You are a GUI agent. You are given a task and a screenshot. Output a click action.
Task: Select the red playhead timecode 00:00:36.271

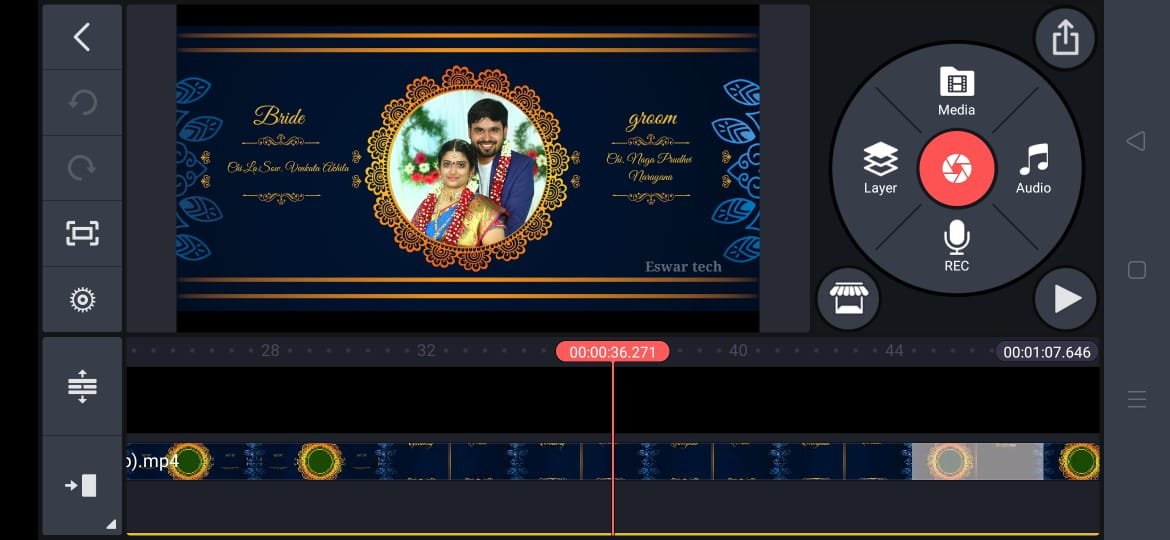pos(612,352)
